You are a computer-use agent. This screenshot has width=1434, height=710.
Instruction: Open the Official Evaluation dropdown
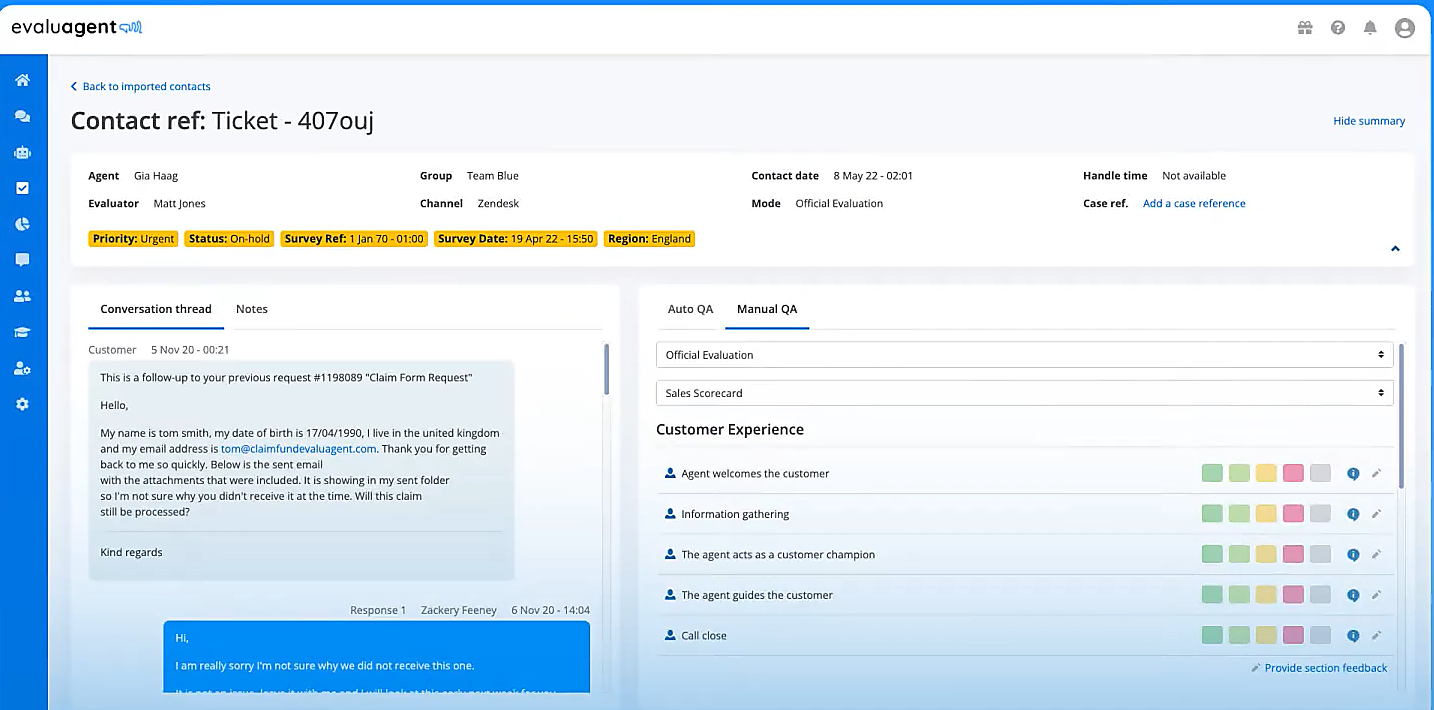(x=1024, y=355)
